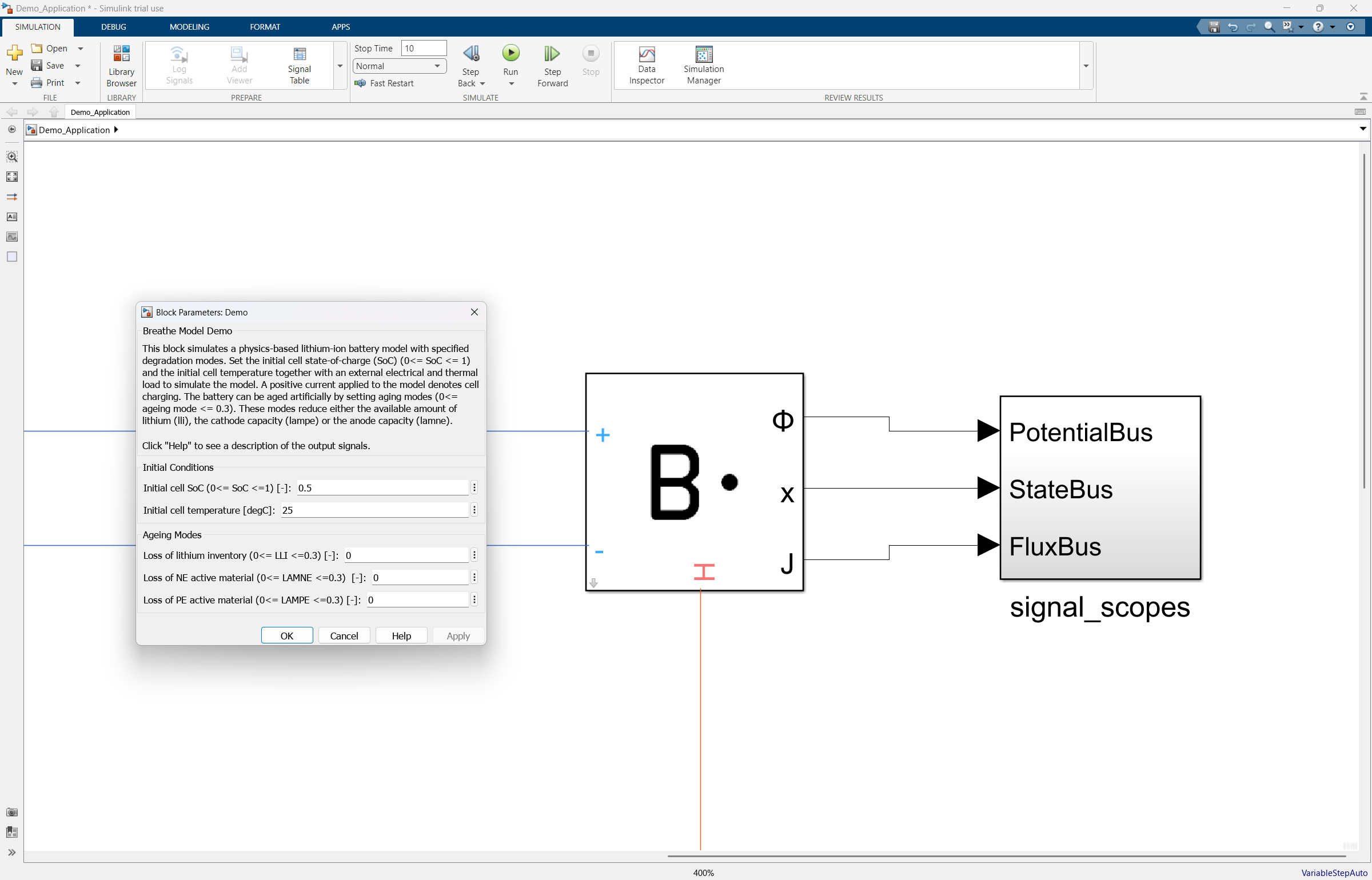Expand the palette double-chevron
1372x880 pixels.
12,853
